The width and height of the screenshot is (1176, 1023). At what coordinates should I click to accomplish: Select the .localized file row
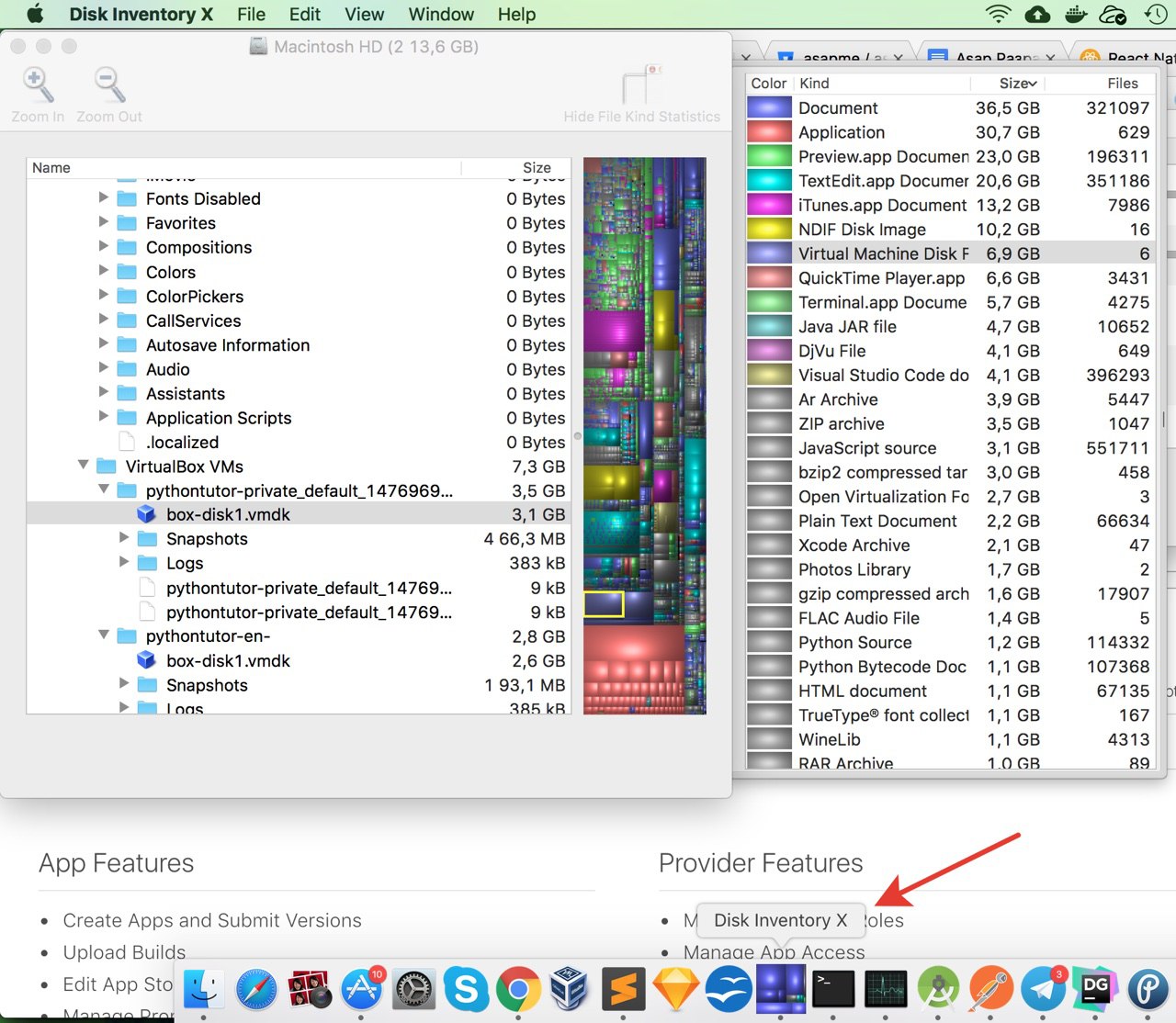tap(299, 442)
